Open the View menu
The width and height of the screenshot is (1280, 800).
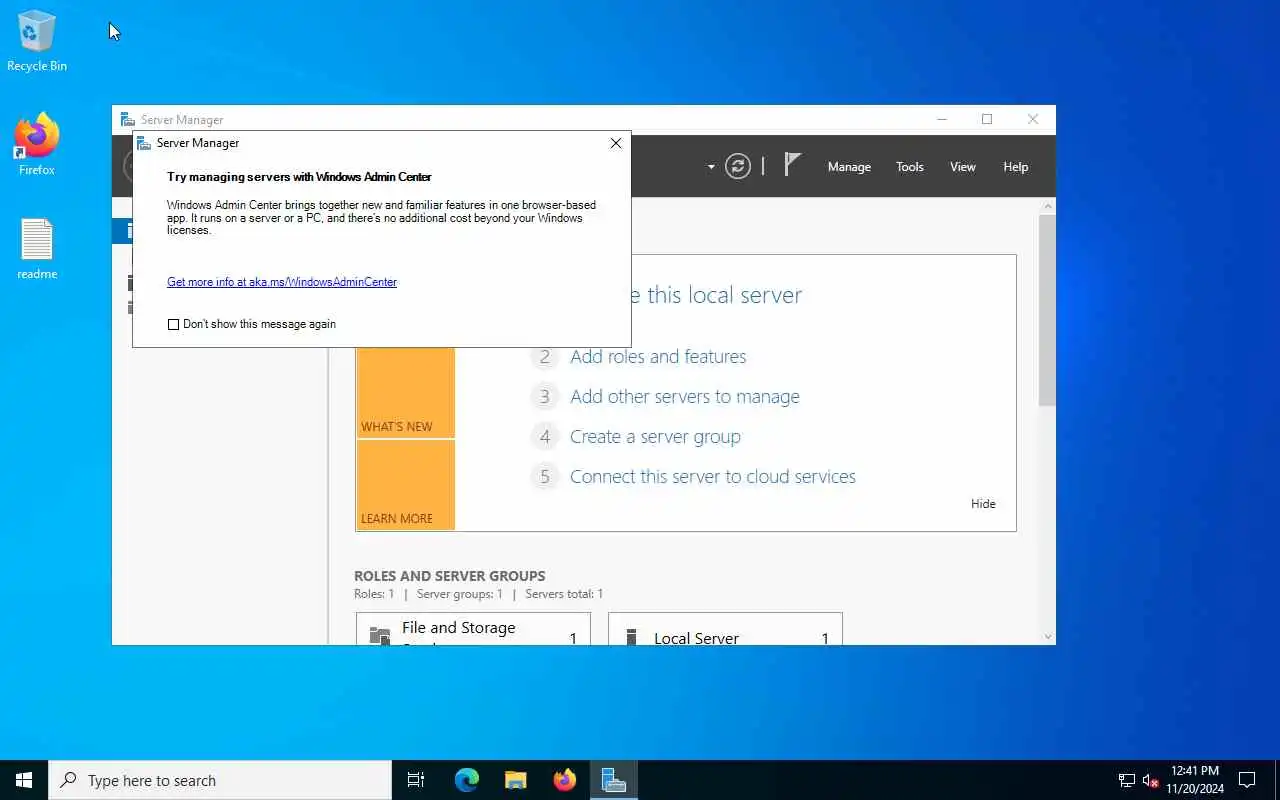point(963,167)
